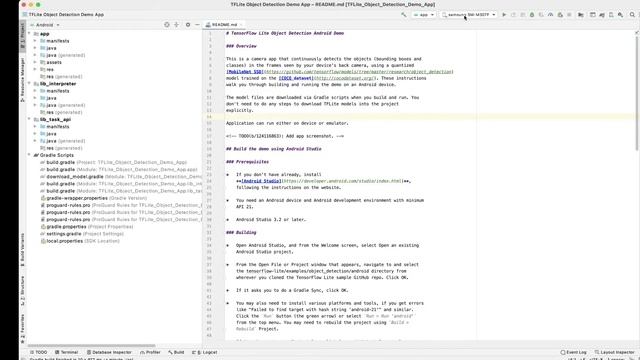Screen dimensions: 640x360
Task: Click the '### Building' heading line
Action: (241, 233)
